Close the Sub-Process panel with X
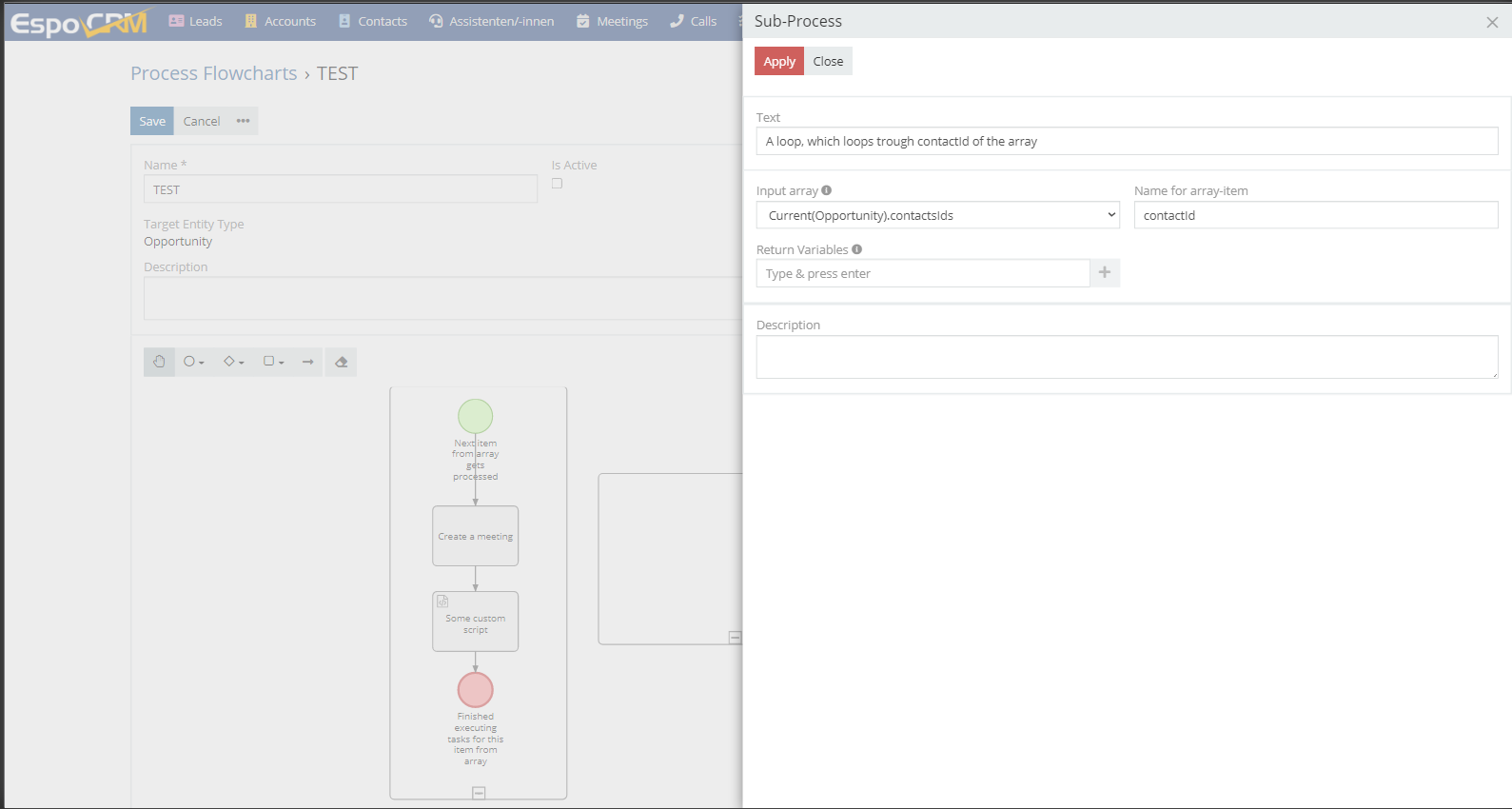 tap(1491, 22)
